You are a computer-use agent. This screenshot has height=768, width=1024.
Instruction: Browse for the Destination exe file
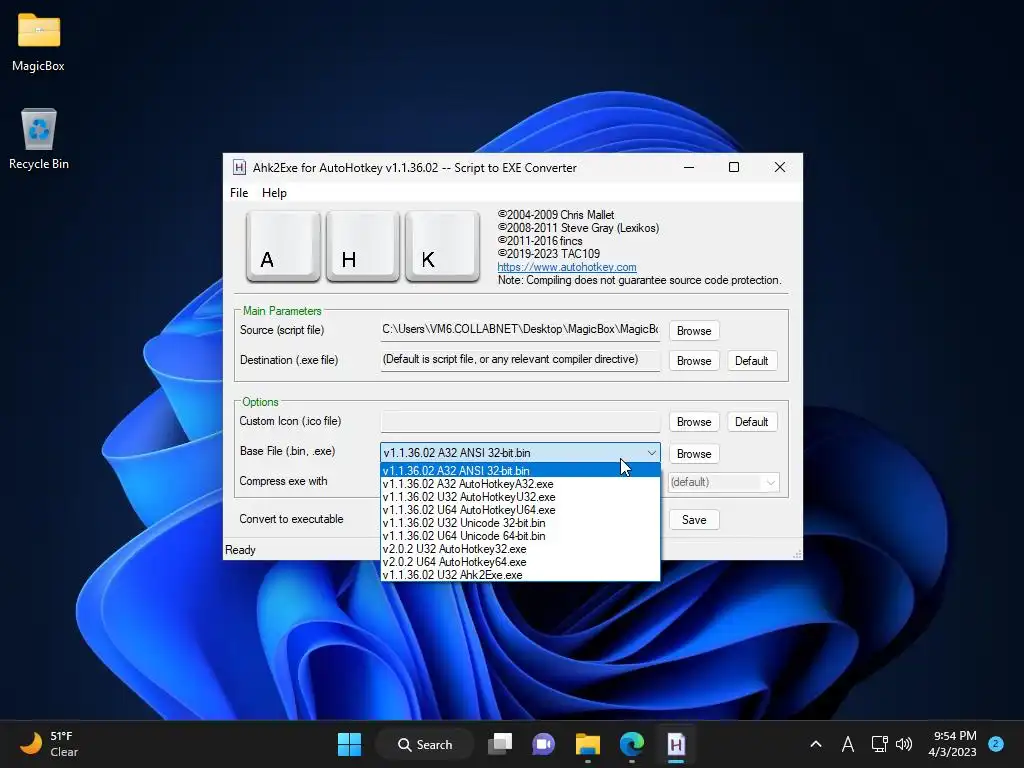coord(694,360)
